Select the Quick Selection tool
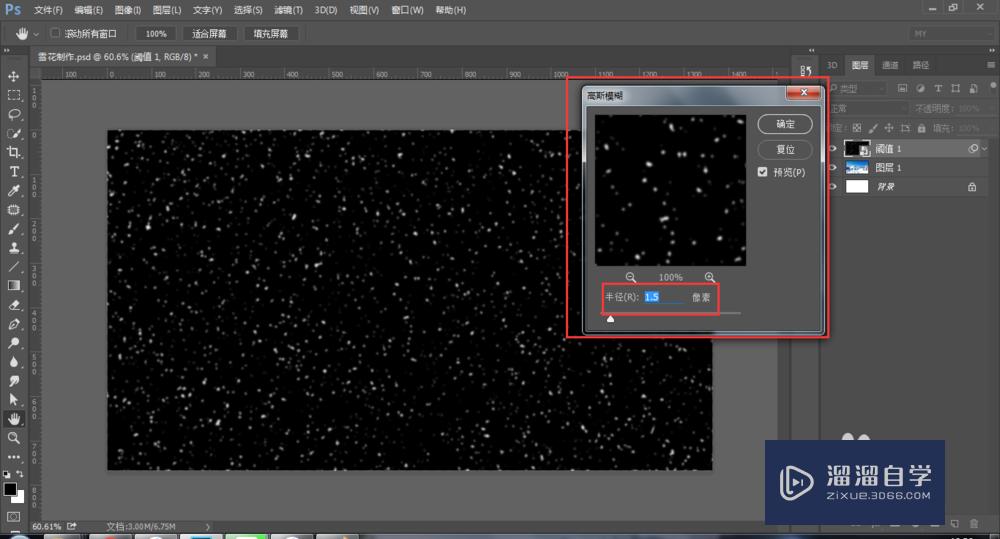The width and height of the screenshot is (1000, 539). click(x=13, y=134)
